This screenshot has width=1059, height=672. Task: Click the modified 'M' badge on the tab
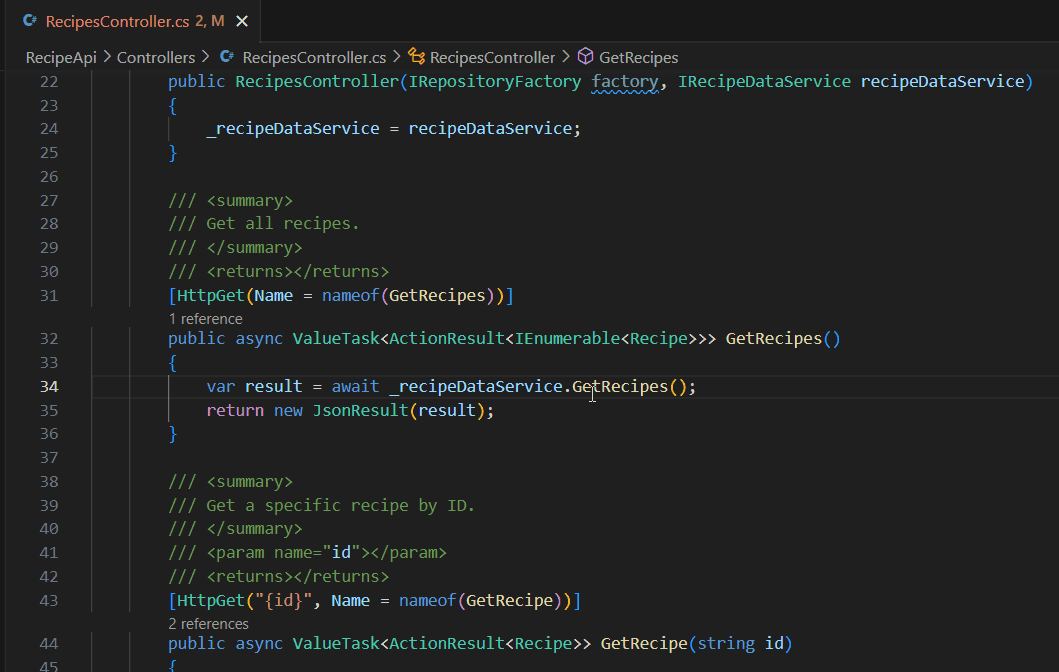[x=219, y=19]
